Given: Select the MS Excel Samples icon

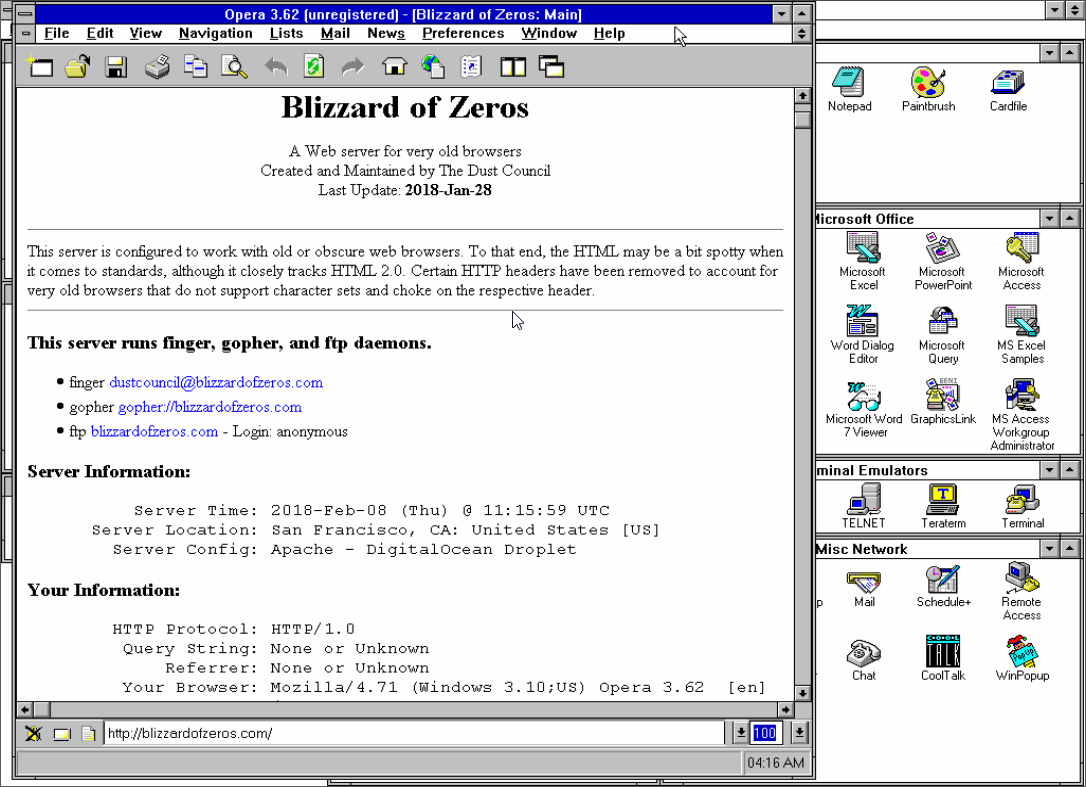Looking at the screenshot, I should click(1022, 334).
